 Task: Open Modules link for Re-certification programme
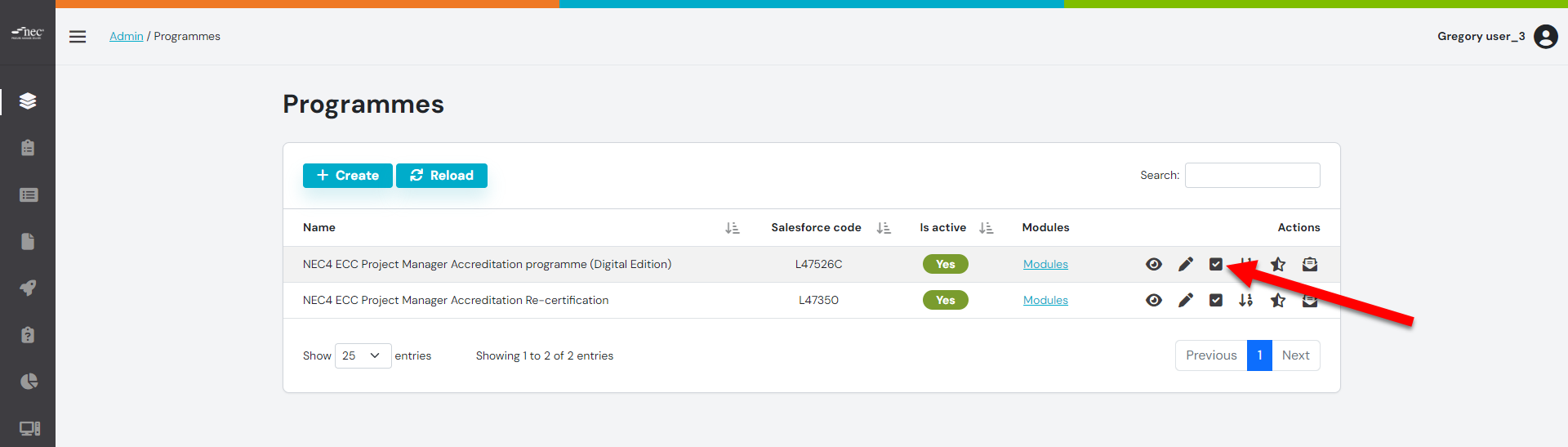point(1045,300)
